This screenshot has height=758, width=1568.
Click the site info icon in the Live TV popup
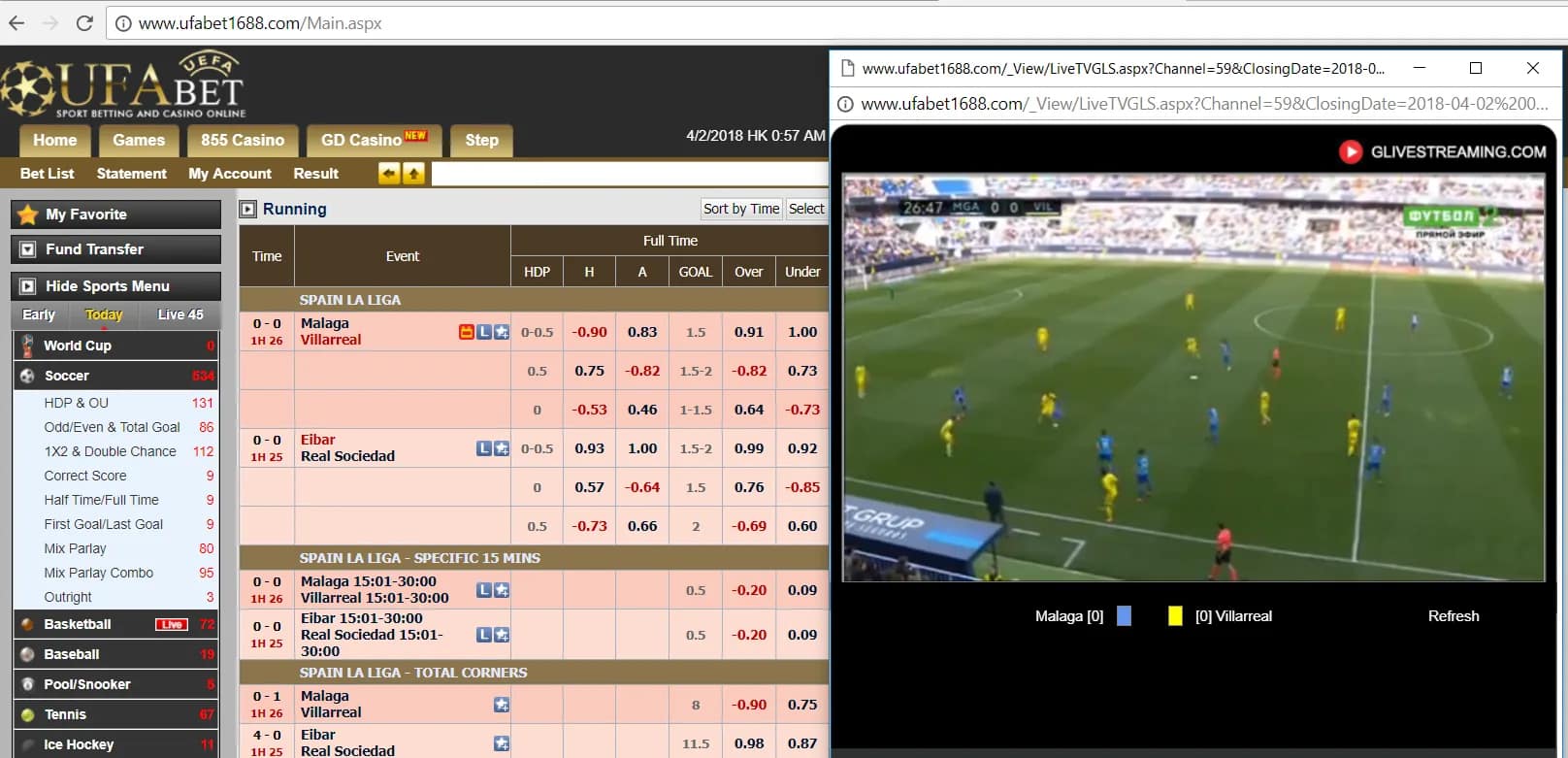pyautogui.click(x=845, y=104)
